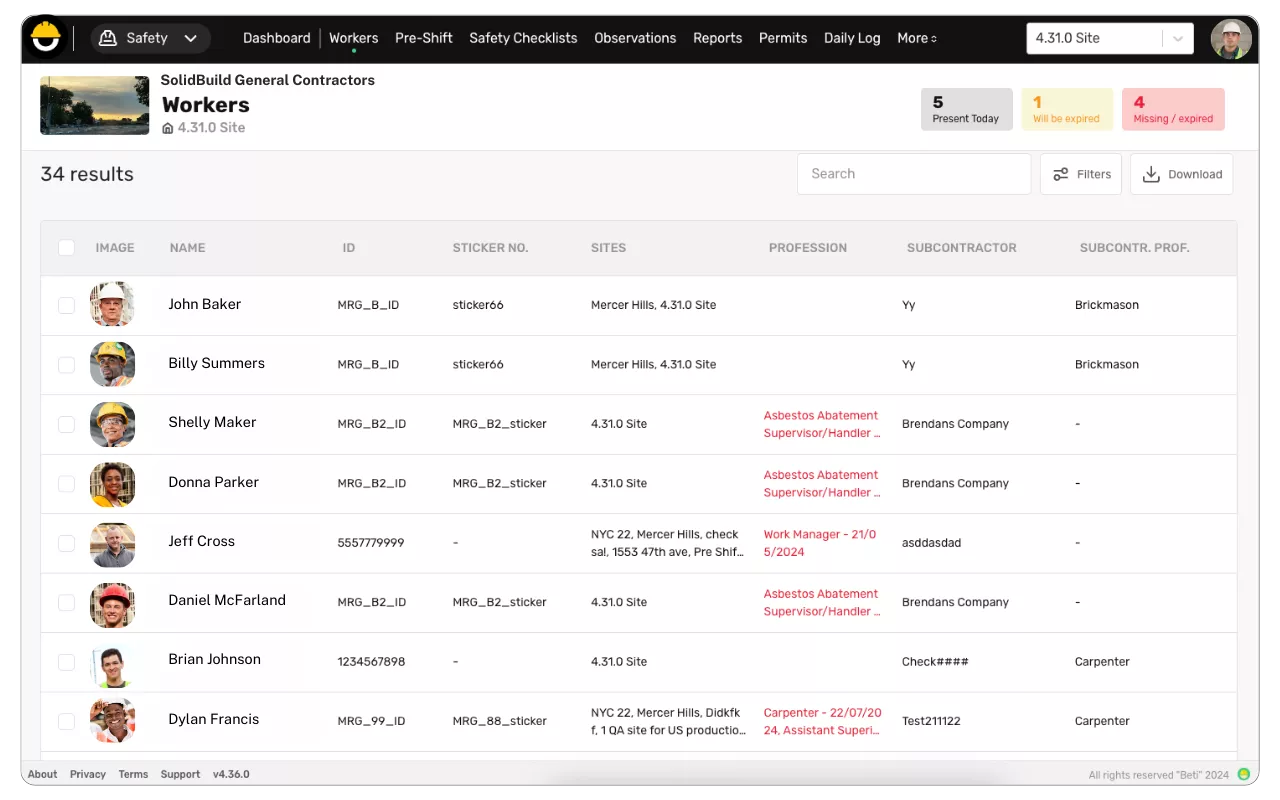Click the site thumbnail photo in header

click(x=95, y=105)
